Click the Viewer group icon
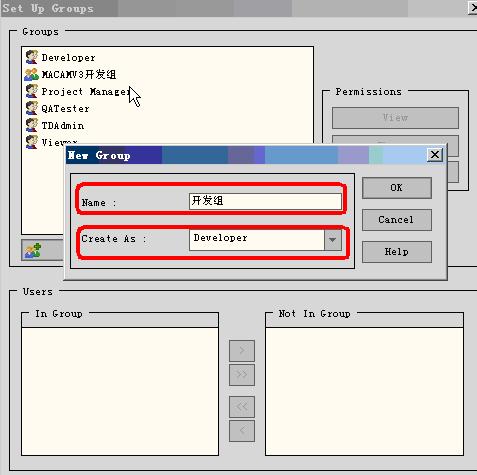The image size is (477, 475). click(x=32, y=142)
